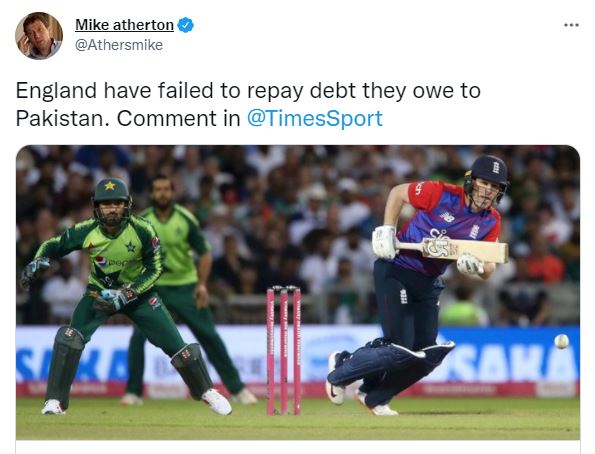Click the pink stumps in the photo
This screenshot has width=595, height=454.
pyautogui.click(x=283, y=350)
